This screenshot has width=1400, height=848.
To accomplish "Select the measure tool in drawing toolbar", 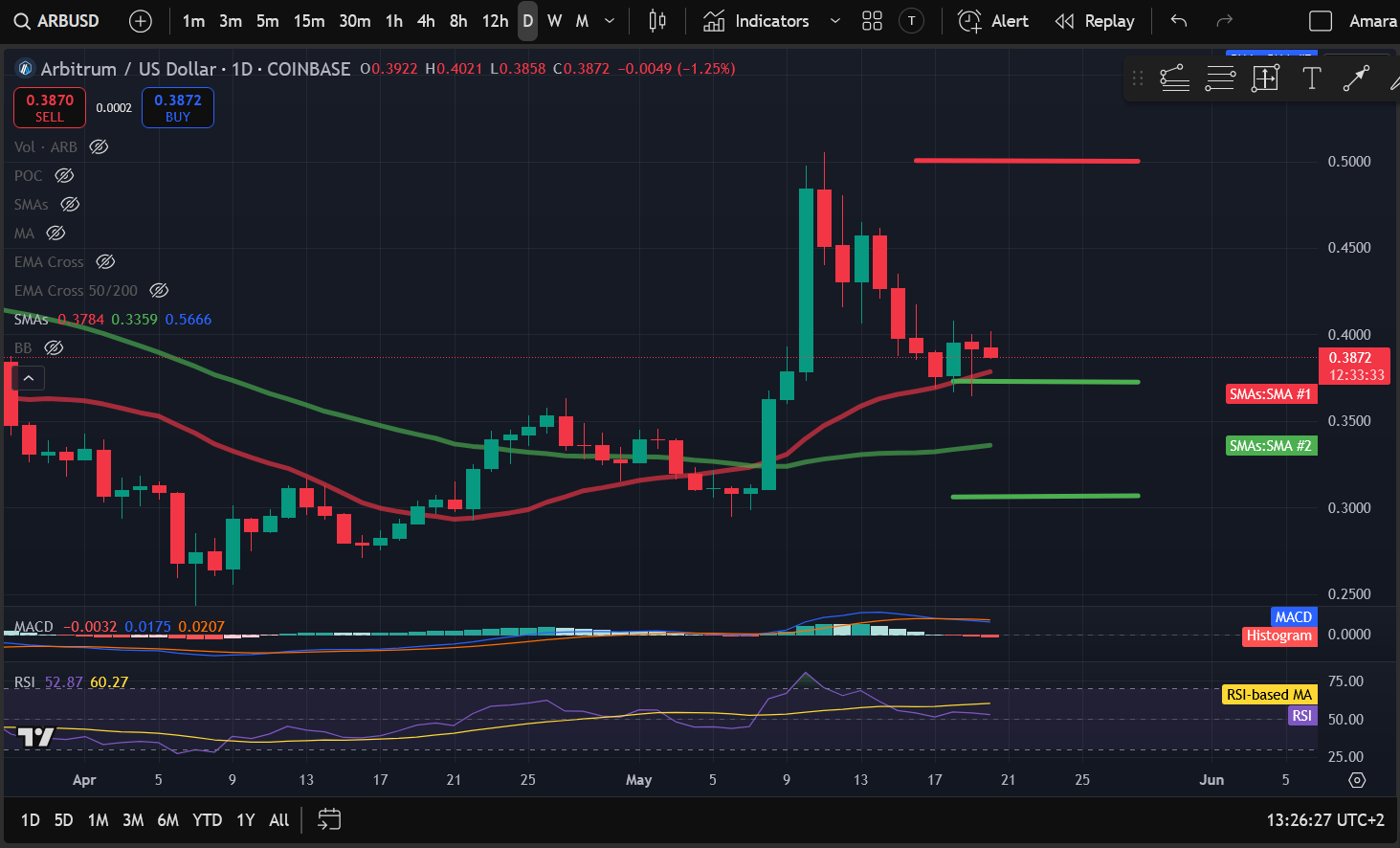I will [x=1265, y=78].
